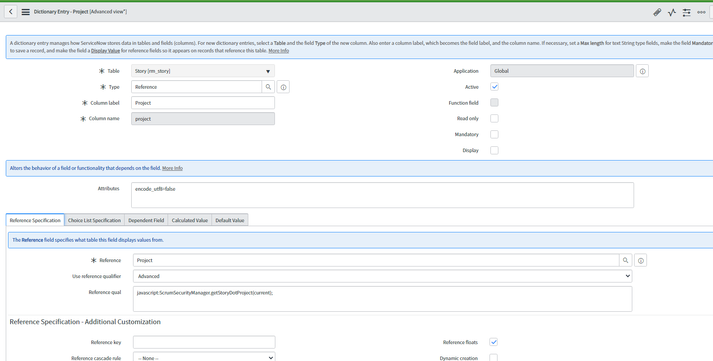Preview the referenced Project record info icon
Viewport: 713px width, 361px height.
(x=641, y=261)
